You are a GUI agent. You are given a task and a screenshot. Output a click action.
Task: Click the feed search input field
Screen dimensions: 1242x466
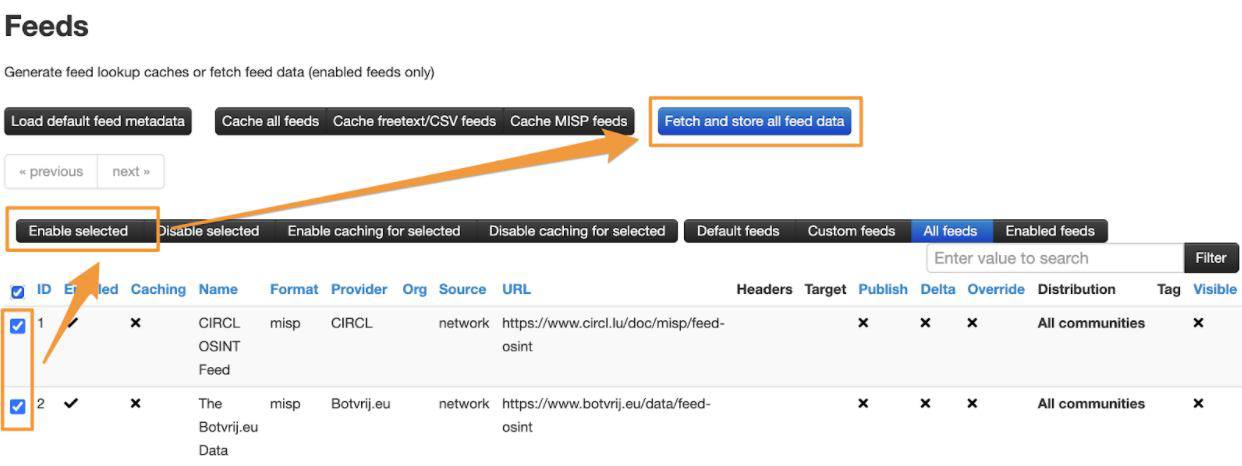click(1054, 258)
